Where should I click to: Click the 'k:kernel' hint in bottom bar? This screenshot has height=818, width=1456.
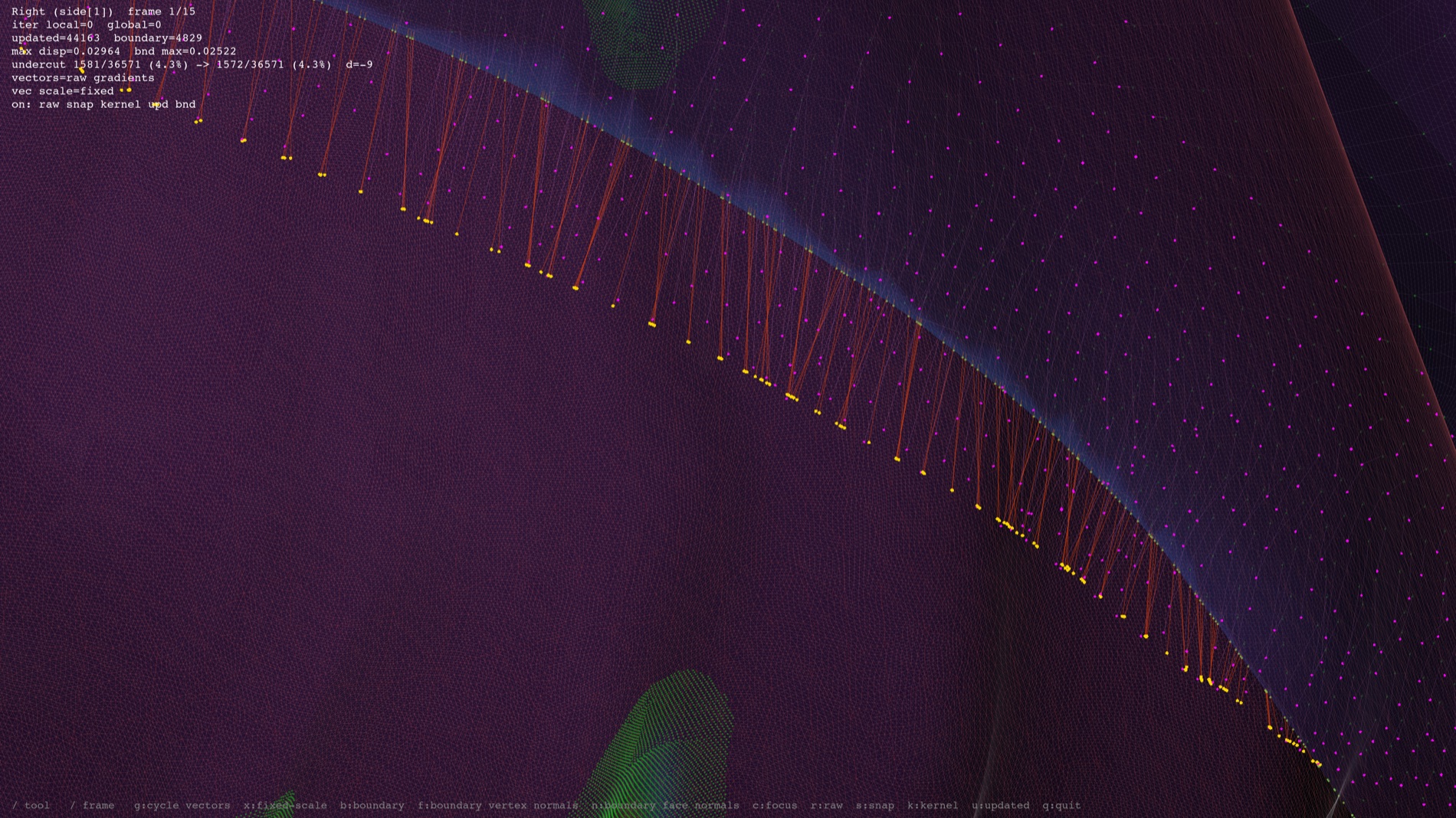coord(932,805)
